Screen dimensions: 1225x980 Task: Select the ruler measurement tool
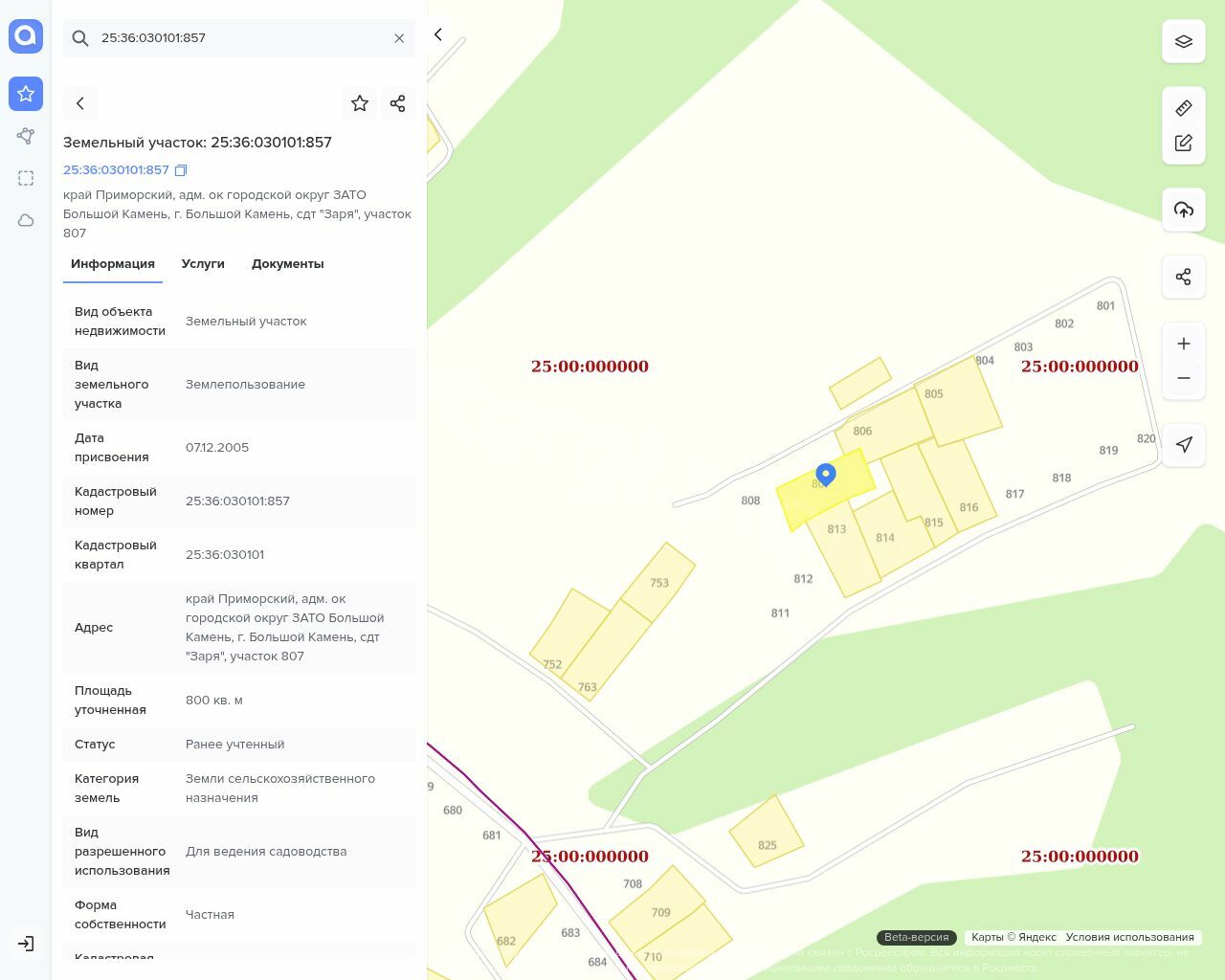coord(1183,108)
